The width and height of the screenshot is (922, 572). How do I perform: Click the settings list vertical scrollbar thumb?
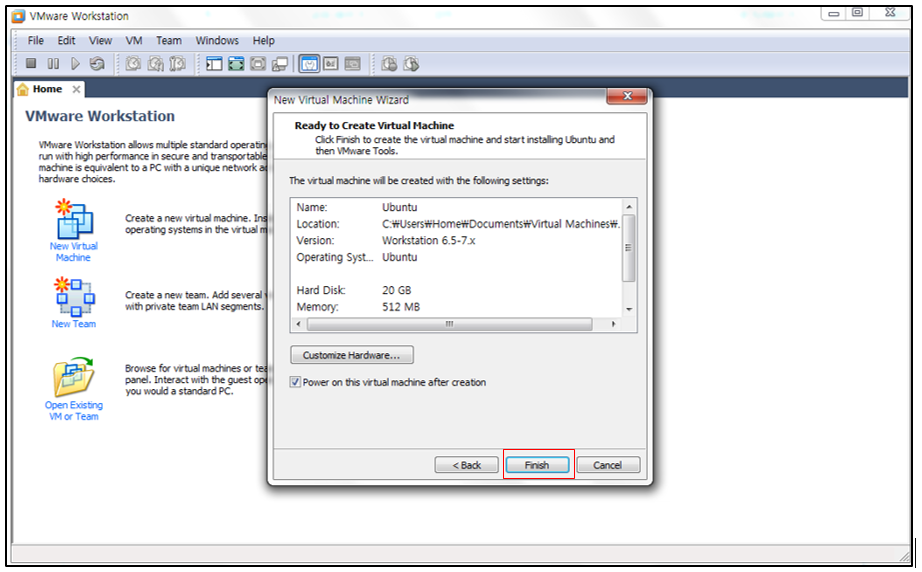[x=629, y=248]
